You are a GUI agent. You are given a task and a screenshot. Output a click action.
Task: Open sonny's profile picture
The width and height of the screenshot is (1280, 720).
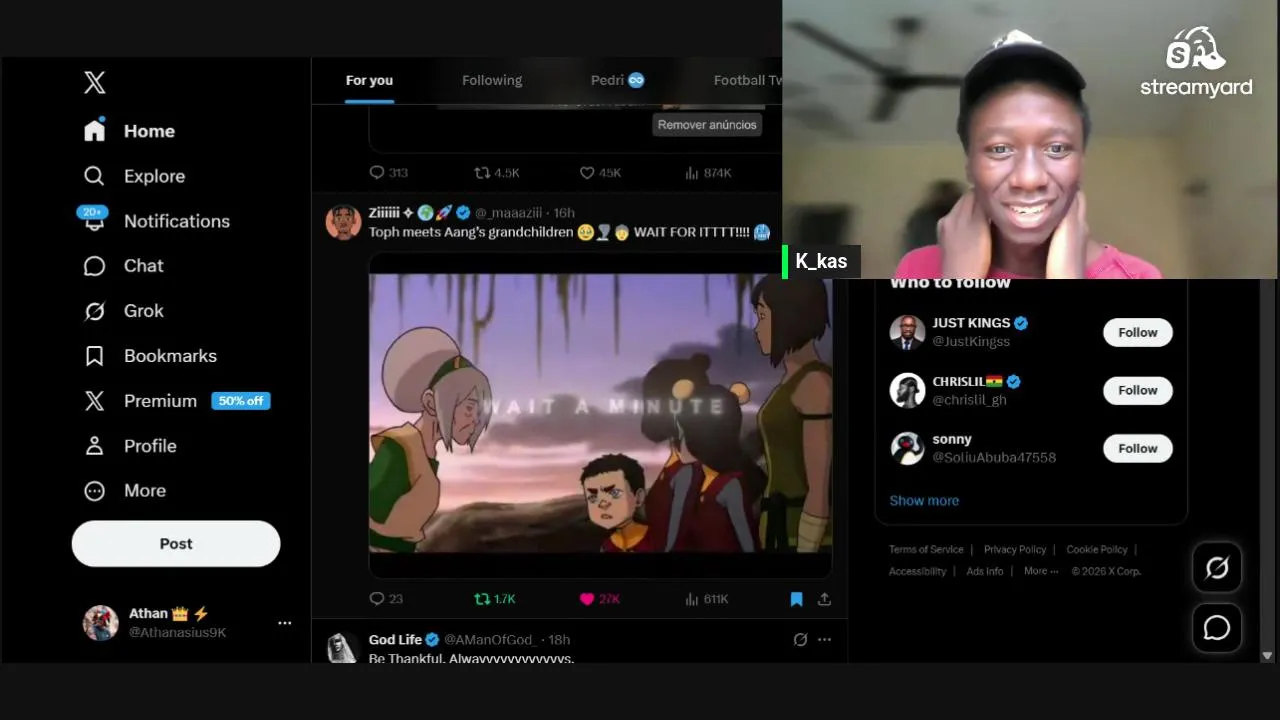[907, 448]
